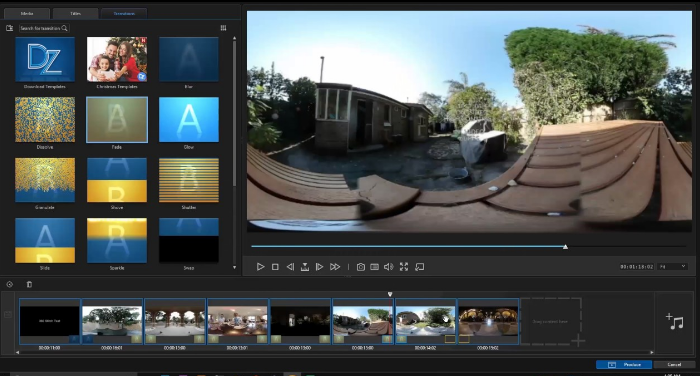Stop the preview playback
This screenshot has height=376, width=700.
[x=275, y=267]
